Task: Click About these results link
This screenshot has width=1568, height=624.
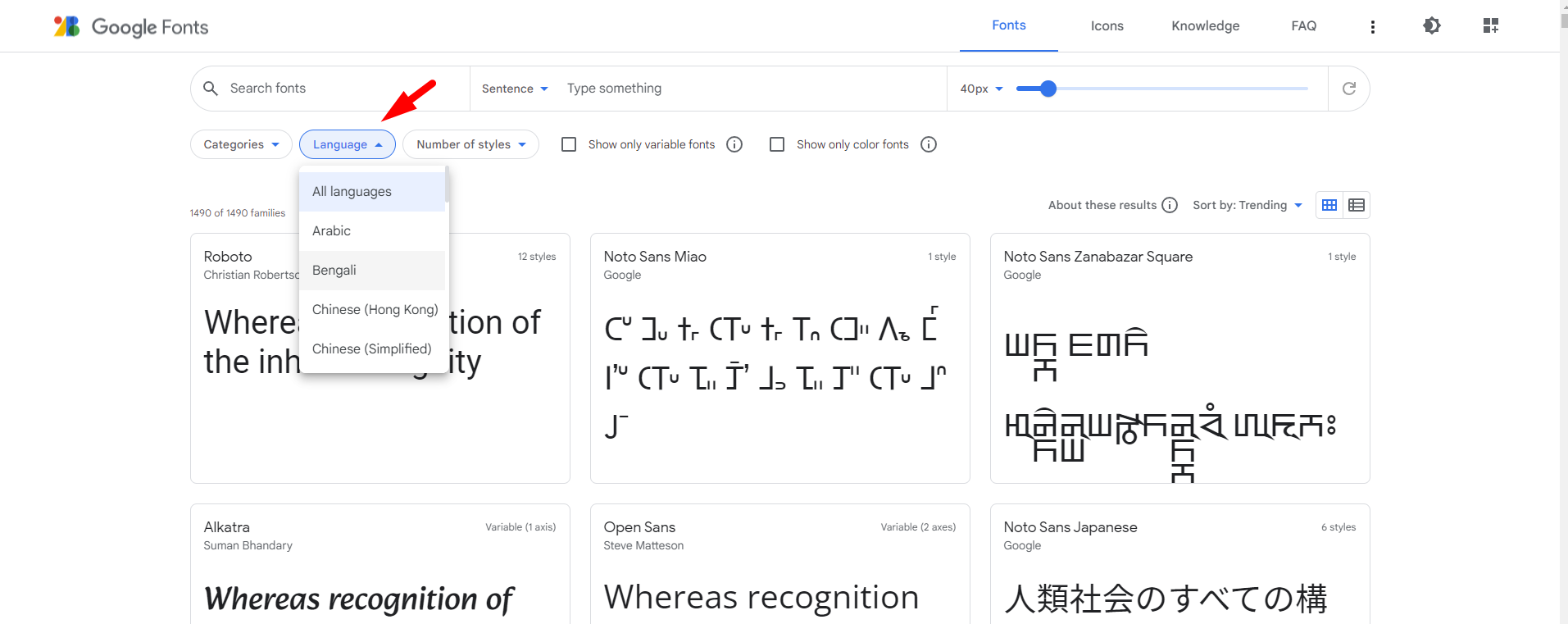Action: click(1102, 205)
